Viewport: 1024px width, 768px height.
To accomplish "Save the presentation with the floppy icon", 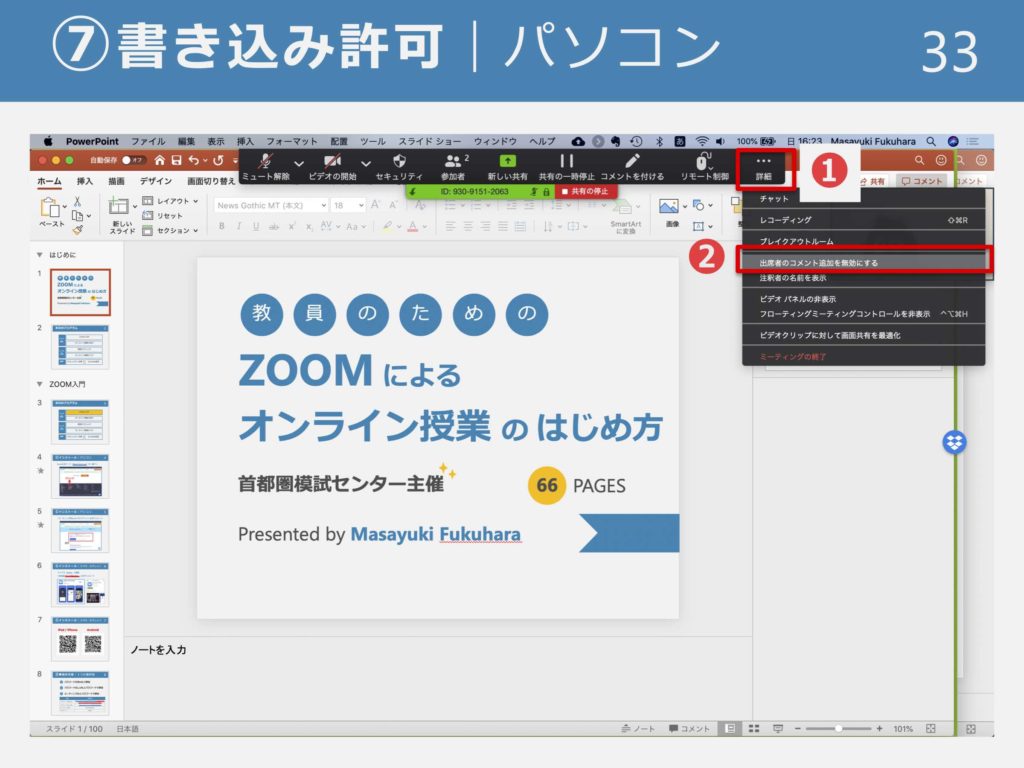I will 176,160.
